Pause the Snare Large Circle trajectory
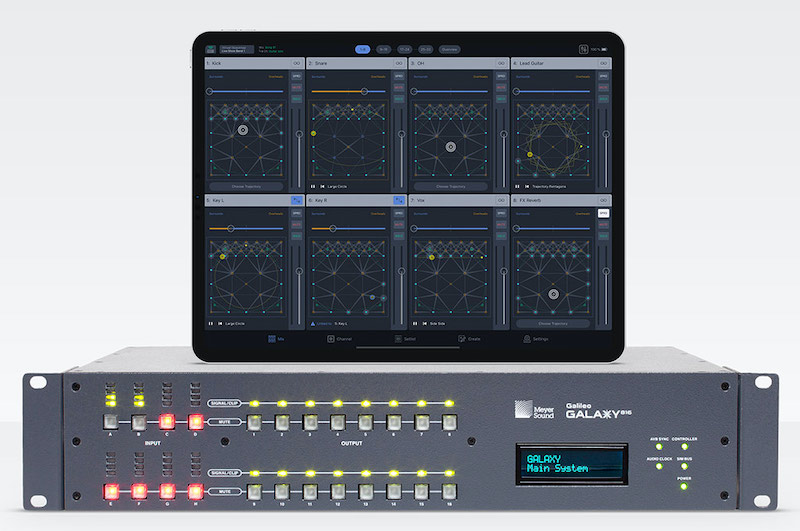Image resolution: width=800 pixels, height=531 pixels. point(313,186)
